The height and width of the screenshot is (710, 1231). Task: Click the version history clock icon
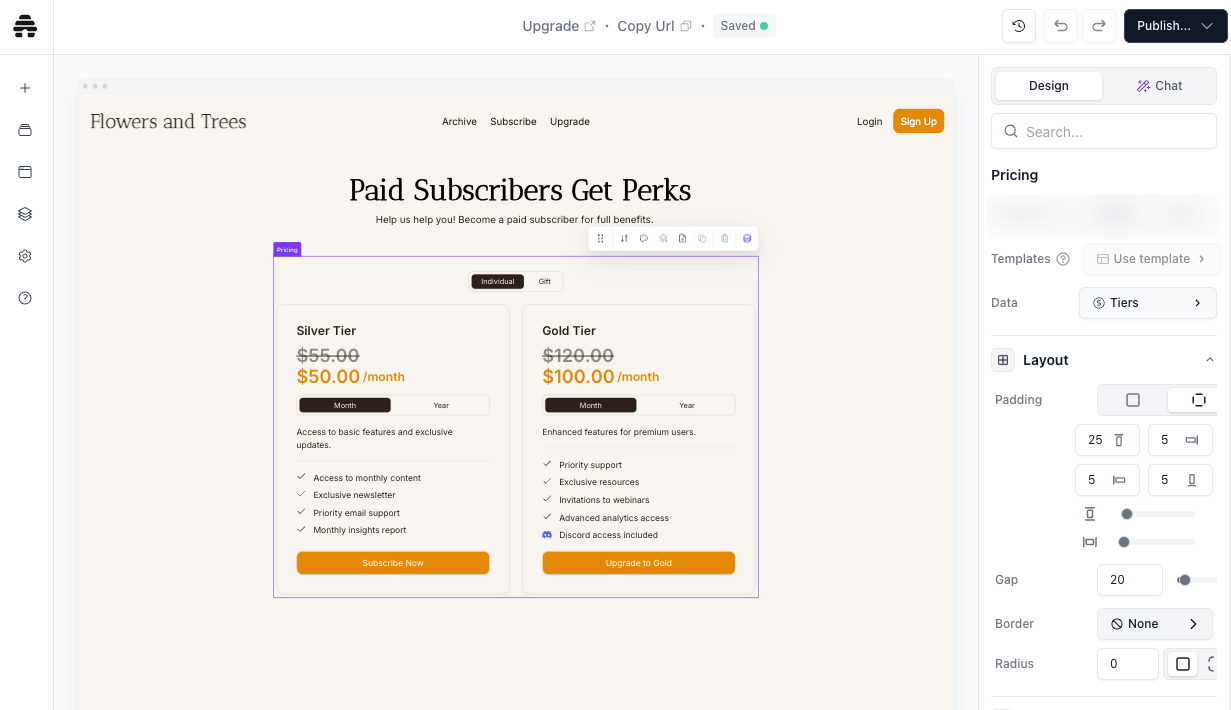click(1019, 26)
